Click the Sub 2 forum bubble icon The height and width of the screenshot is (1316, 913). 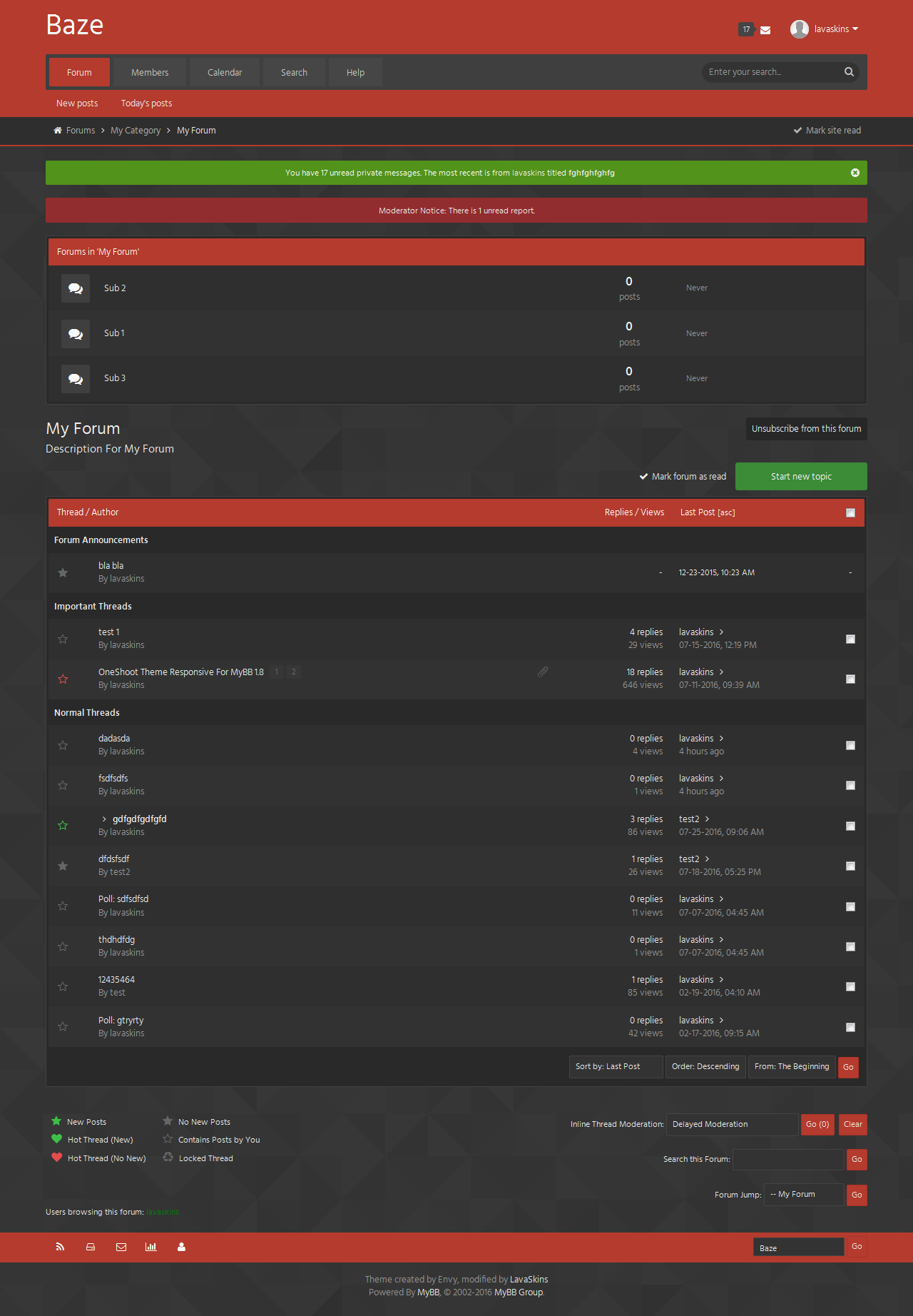coord(76,288)
